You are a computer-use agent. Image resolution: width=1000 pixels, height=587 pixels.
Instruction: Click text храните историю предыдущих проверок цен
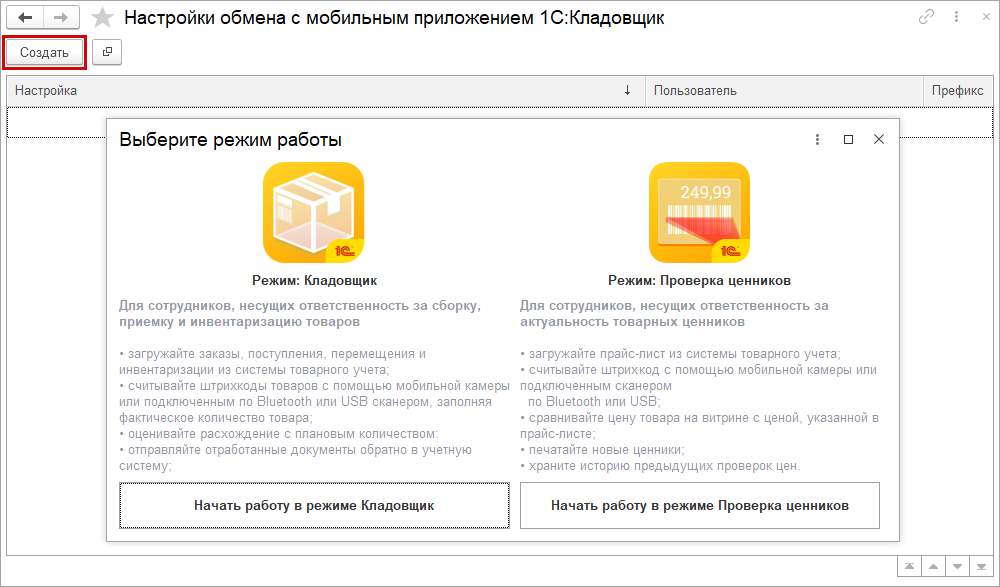tap(665, 466)
